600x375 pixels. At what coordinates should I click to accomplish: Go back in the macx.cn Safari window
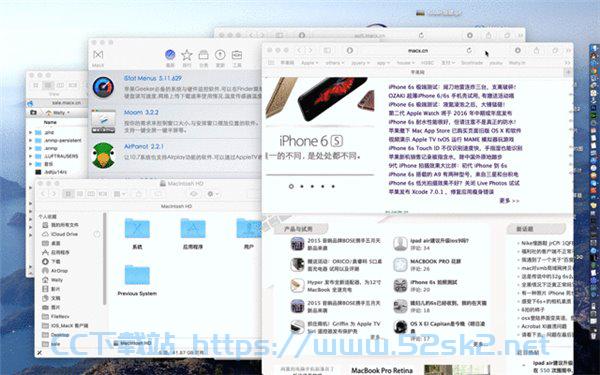click(300, 50)
